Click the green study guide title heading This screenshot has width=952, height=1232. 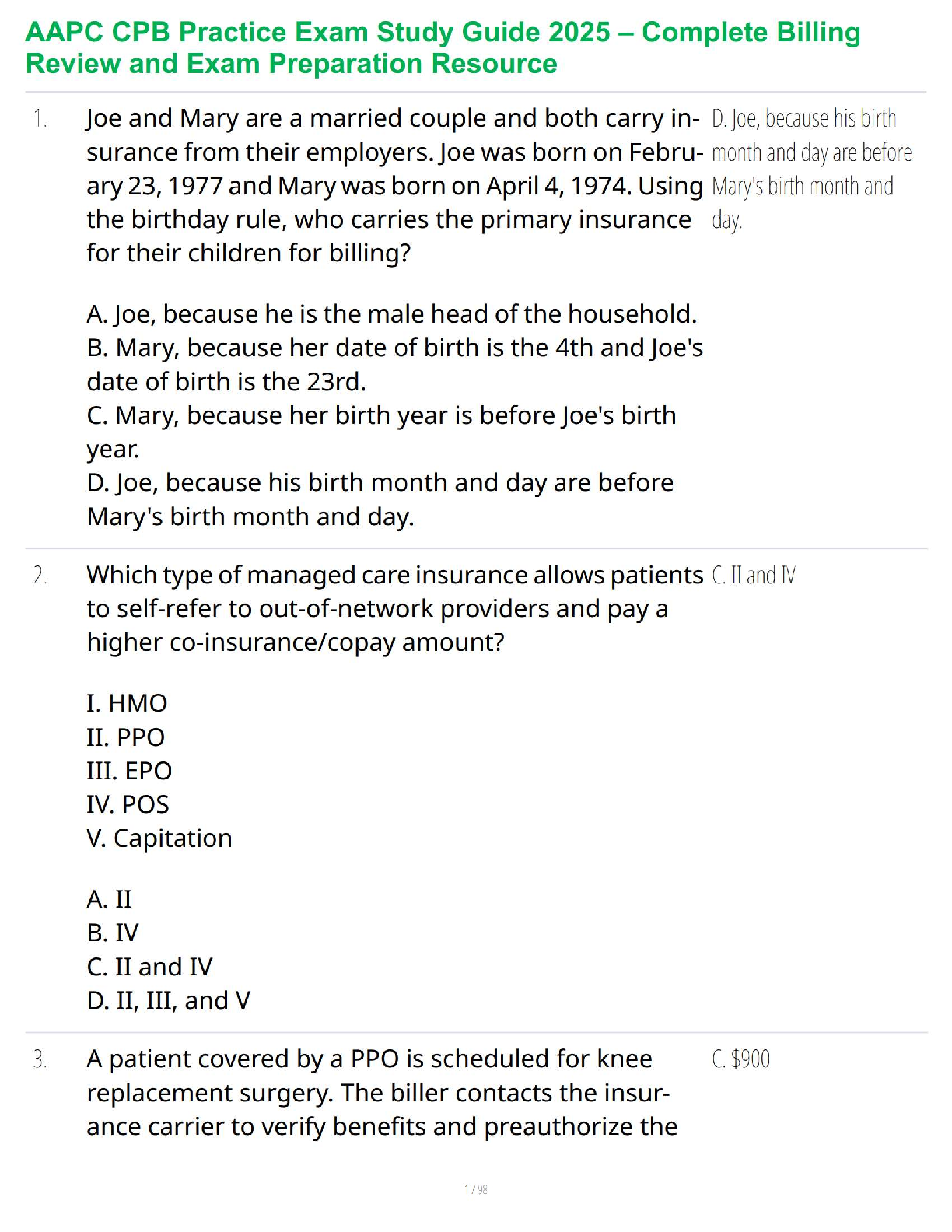(443, 47)
